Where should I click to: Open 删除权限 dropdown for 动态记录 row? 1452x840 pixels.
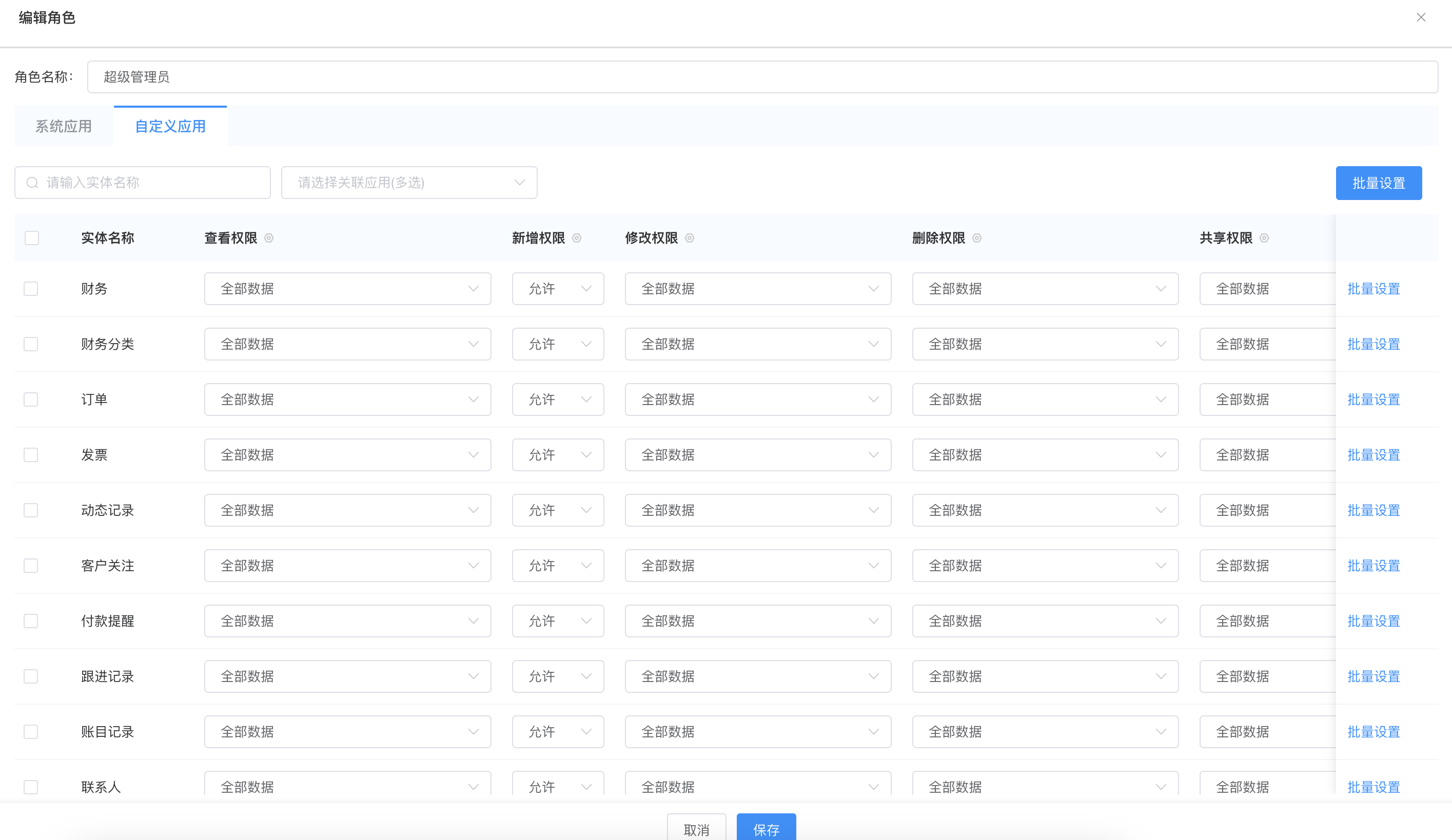point(1045,510)
